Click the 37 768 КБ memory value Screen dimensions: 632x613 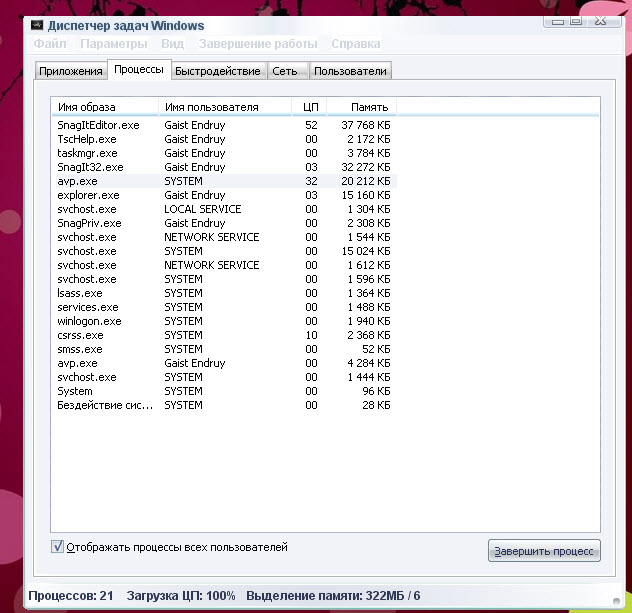coord(366,125)
